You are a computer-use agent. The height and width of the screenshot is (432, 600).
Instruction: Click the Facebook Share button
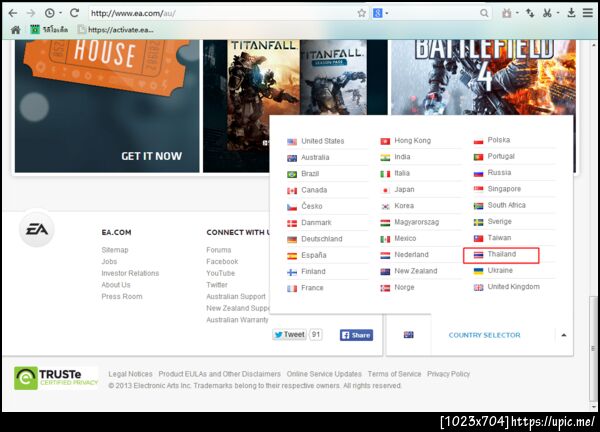(356, 335)
